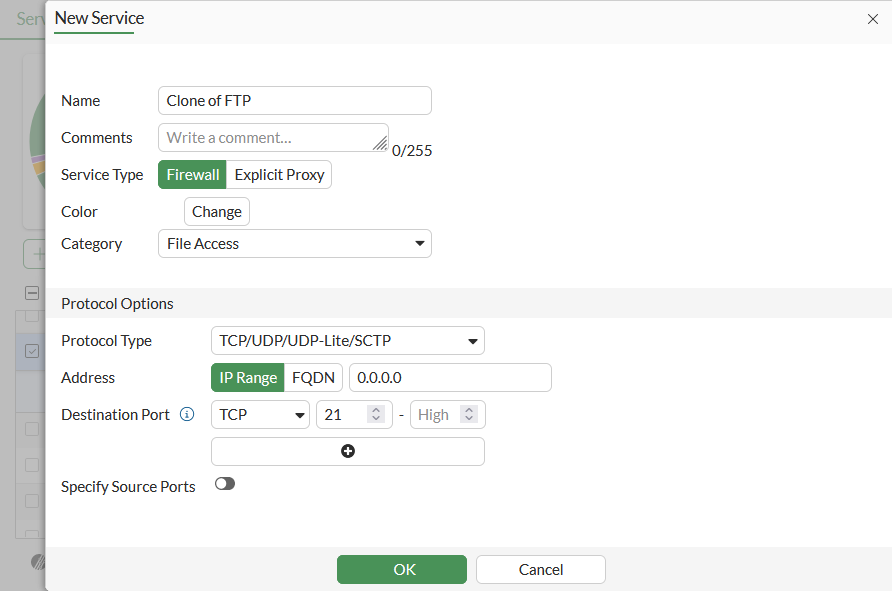Click the spinner arrows on the High port field
The image size is (892, 591).
(469, 414)
